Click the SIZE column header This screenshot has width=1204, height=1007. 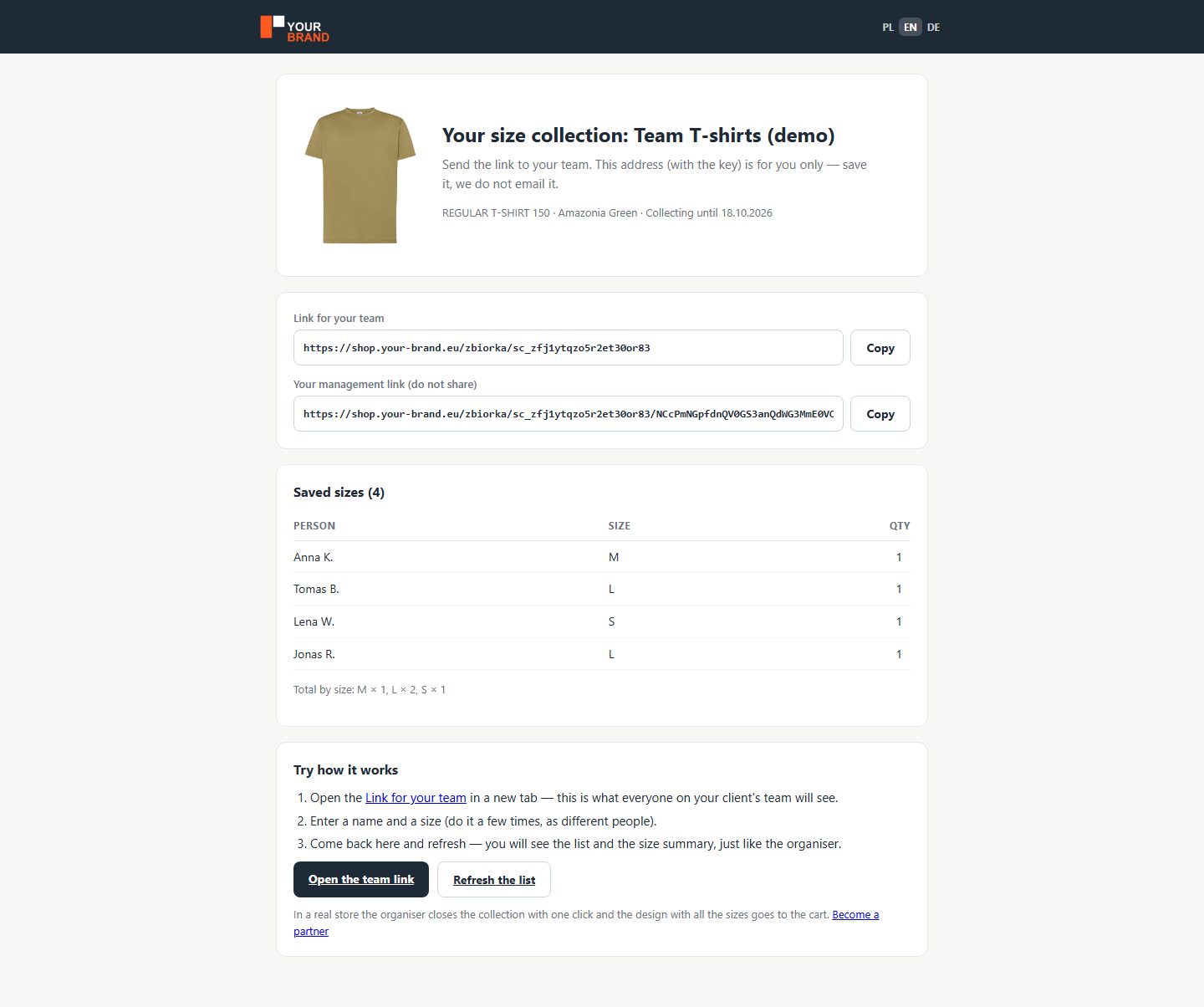[x=620, y=526]
